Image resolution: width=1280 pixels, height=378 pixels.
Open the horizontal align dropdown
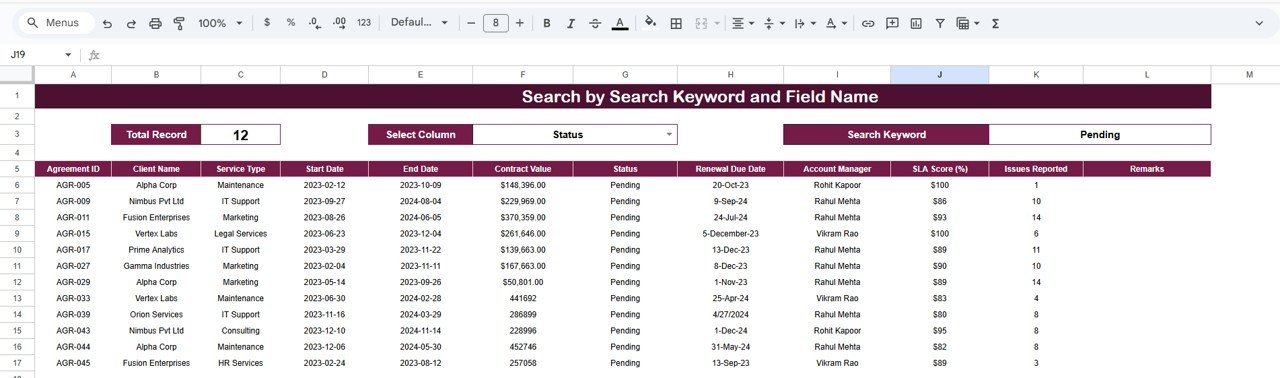pyautogui.click(x=743, y=23)
